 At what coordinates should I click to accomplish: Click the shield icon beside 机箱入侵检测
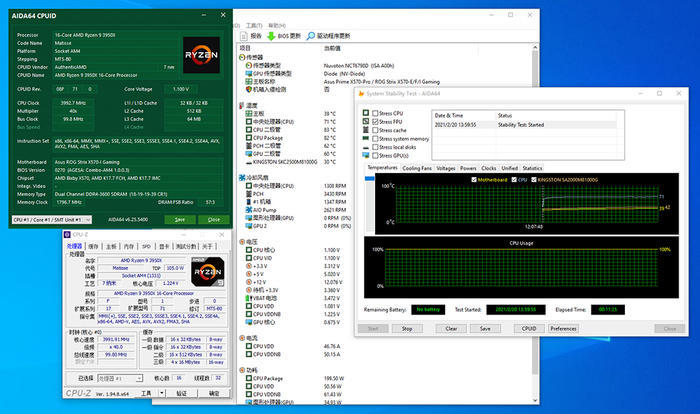(249, 89)
